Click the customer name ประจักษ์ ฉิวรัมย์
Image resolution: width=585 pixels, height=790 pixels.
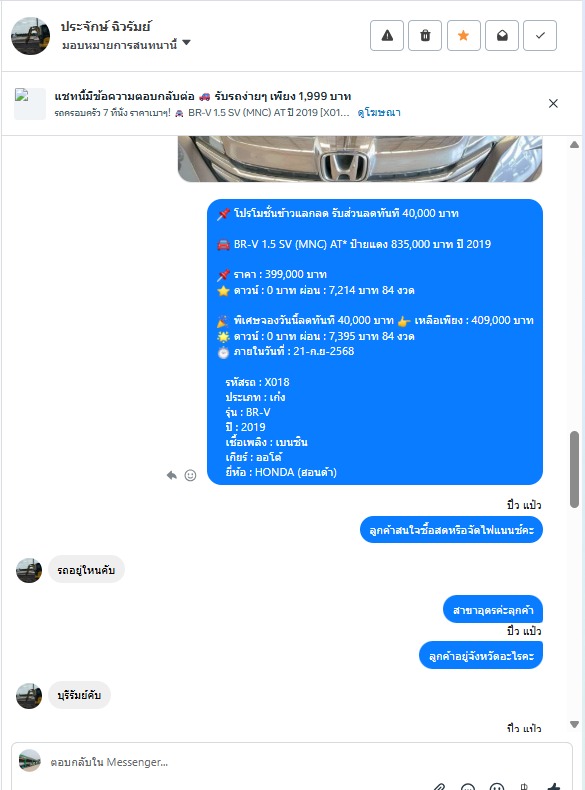pyautogui.click(x=106, y=27)
